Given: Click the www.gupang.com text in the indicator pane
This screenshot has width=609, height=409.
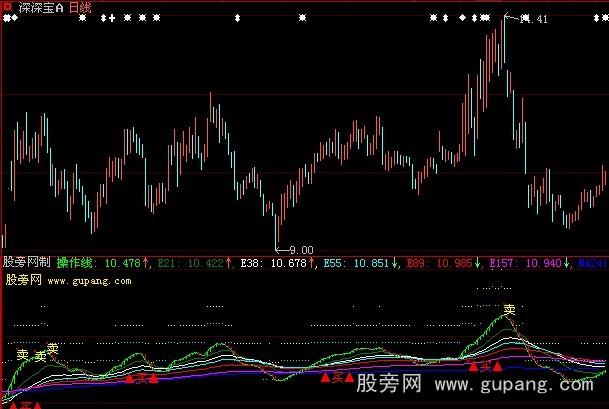Looking at the screenshot, I should coord(89,281).
